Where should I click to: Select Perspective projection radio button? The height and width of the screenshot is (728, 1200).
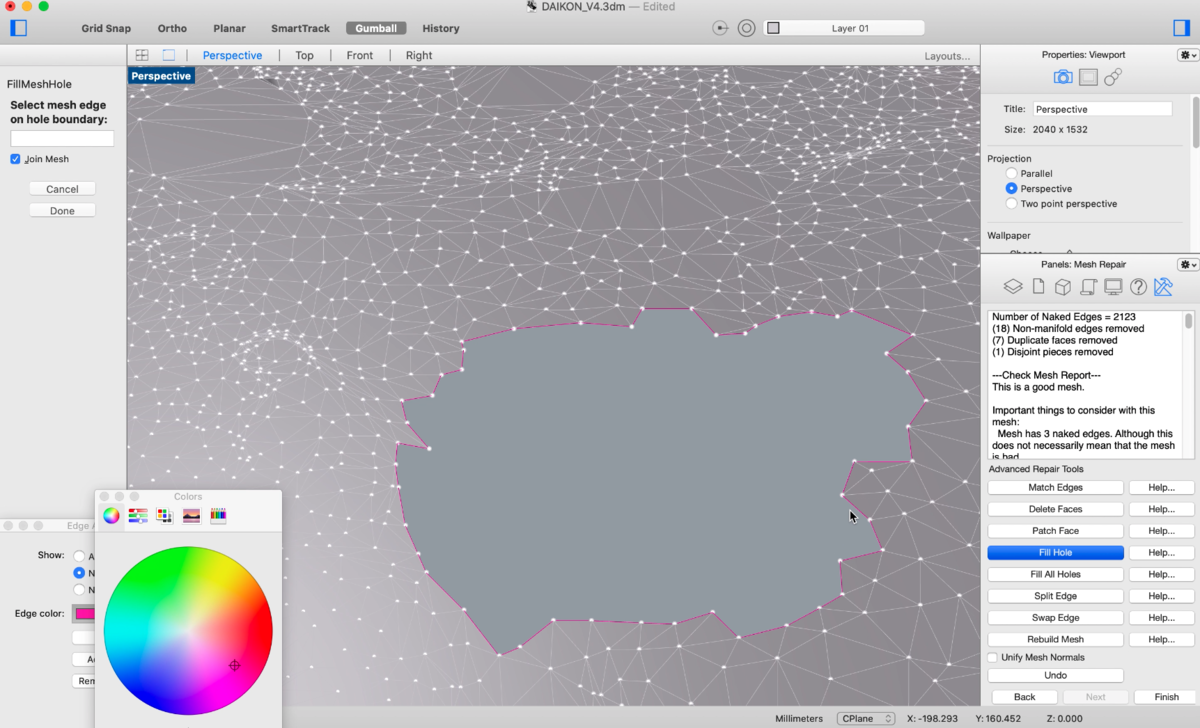pos(1011,189)
